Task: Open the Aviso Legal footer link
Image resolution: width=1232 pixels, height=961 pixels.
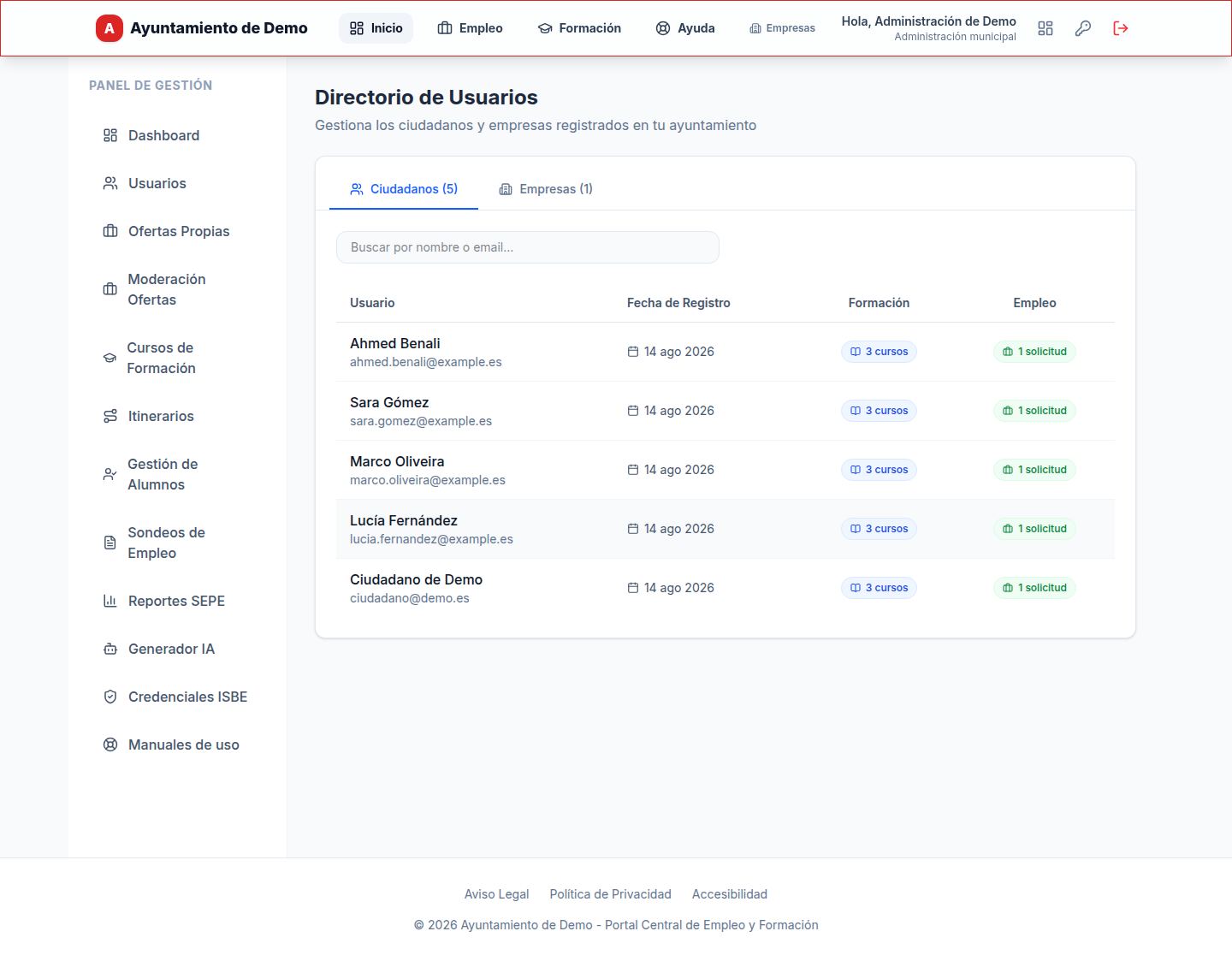Action: (496, 894)
